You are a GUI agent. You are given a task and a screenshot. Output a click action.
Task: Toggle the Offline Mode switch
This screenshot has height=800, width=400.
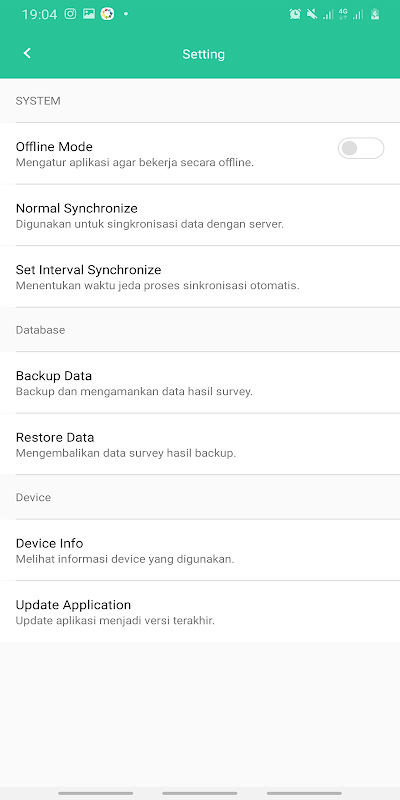point(361,148)
